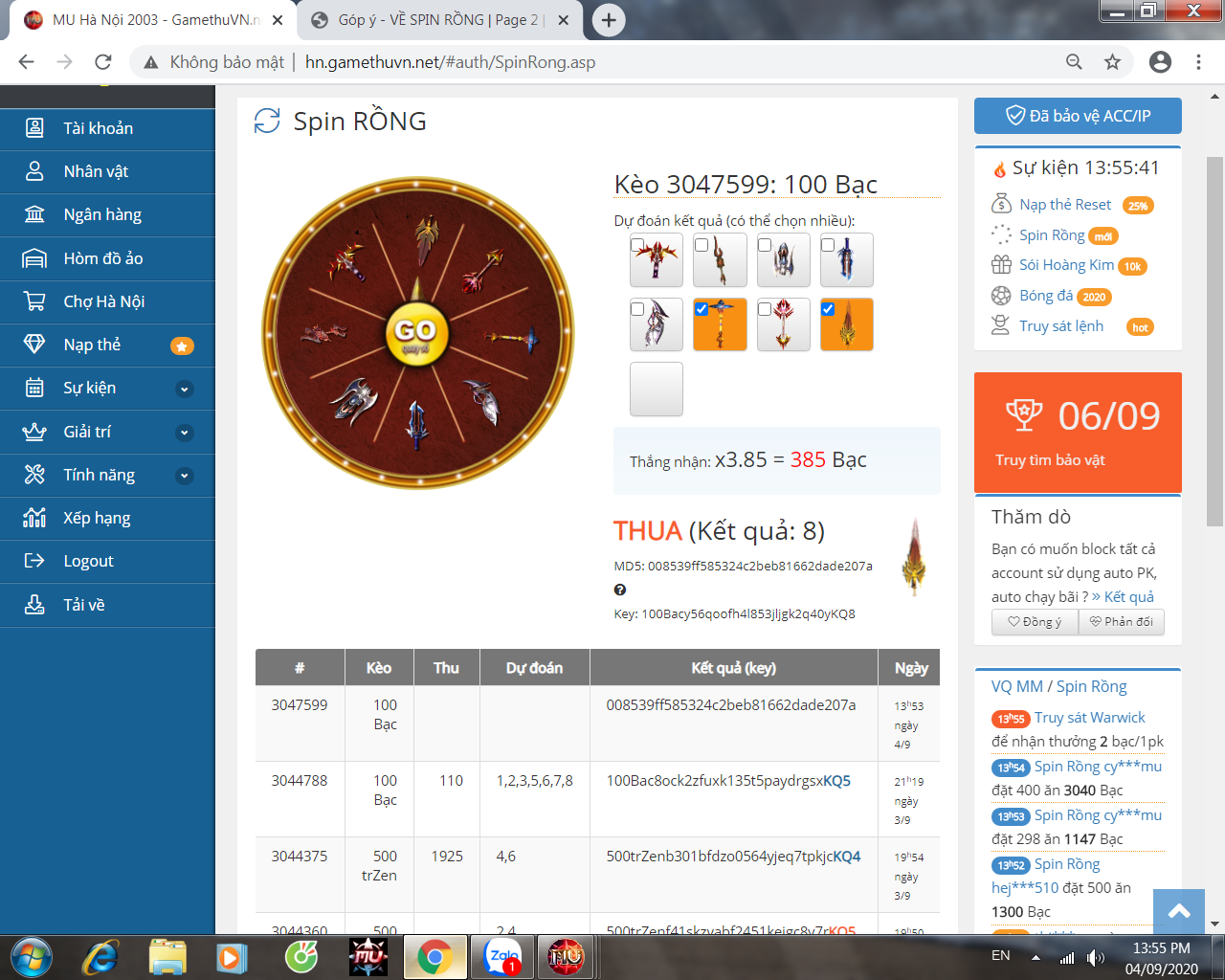Click the Spin RỒNG refresh icon

click(x=267, y=122)
